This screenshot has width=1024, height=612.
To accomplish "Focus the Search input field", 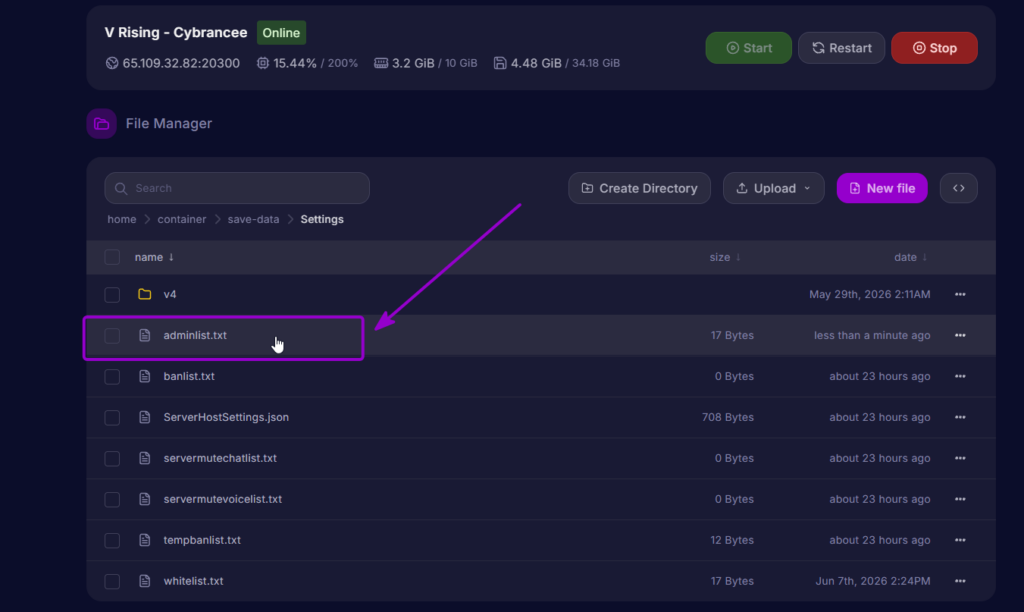I will 237,188.
